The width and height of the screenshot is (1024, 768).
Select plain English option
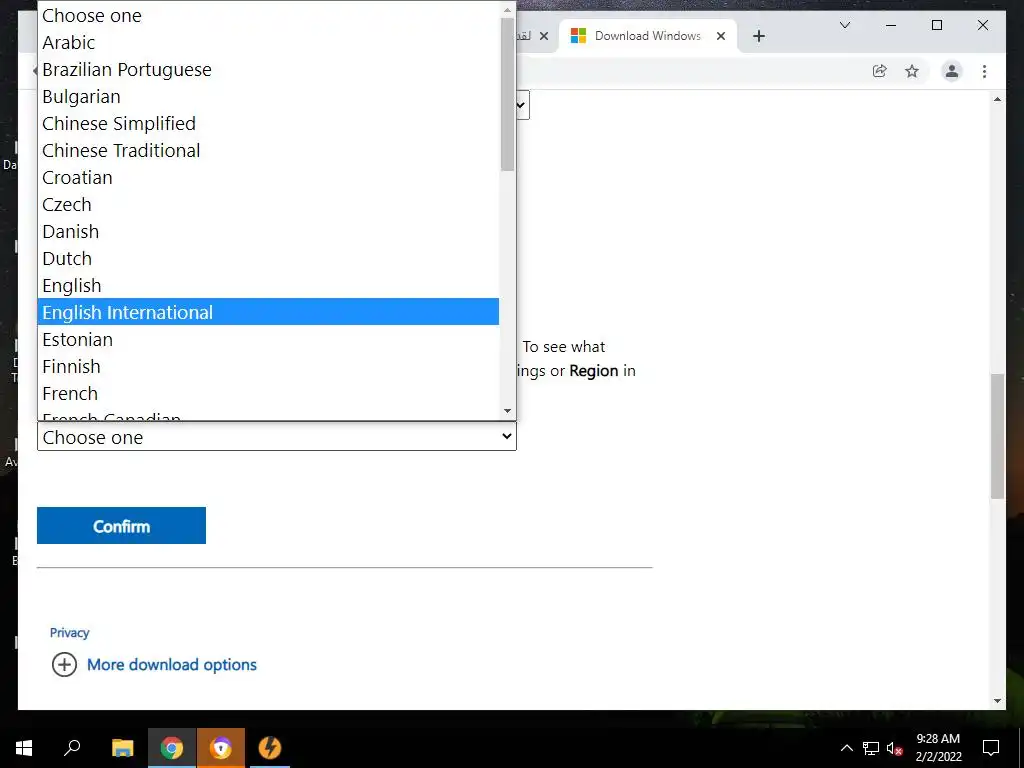tap(268, 285)
